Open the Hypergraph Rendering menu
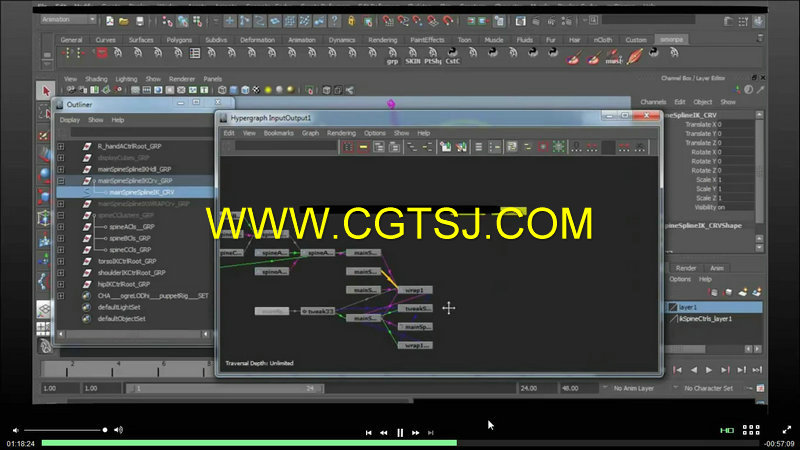The height and width of the screenshot is (450, 800). (341, 133)
